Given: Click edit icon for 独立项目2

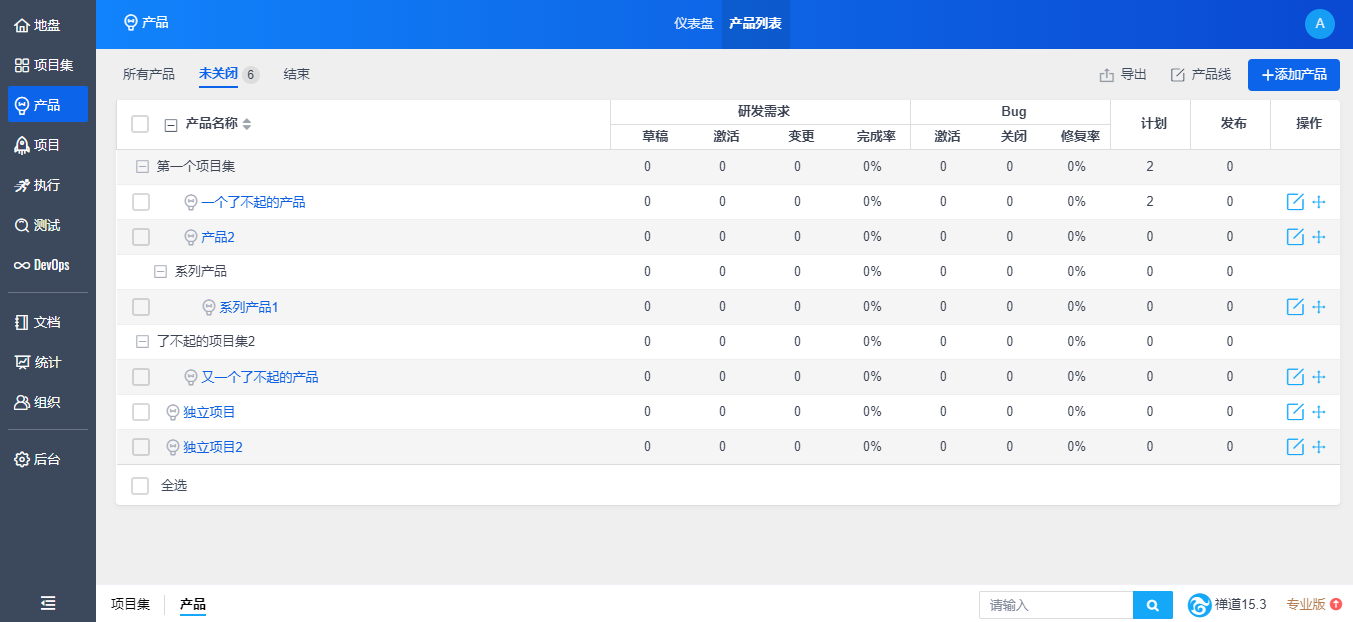Looking at the screenshot, I should coord(1295,447).
